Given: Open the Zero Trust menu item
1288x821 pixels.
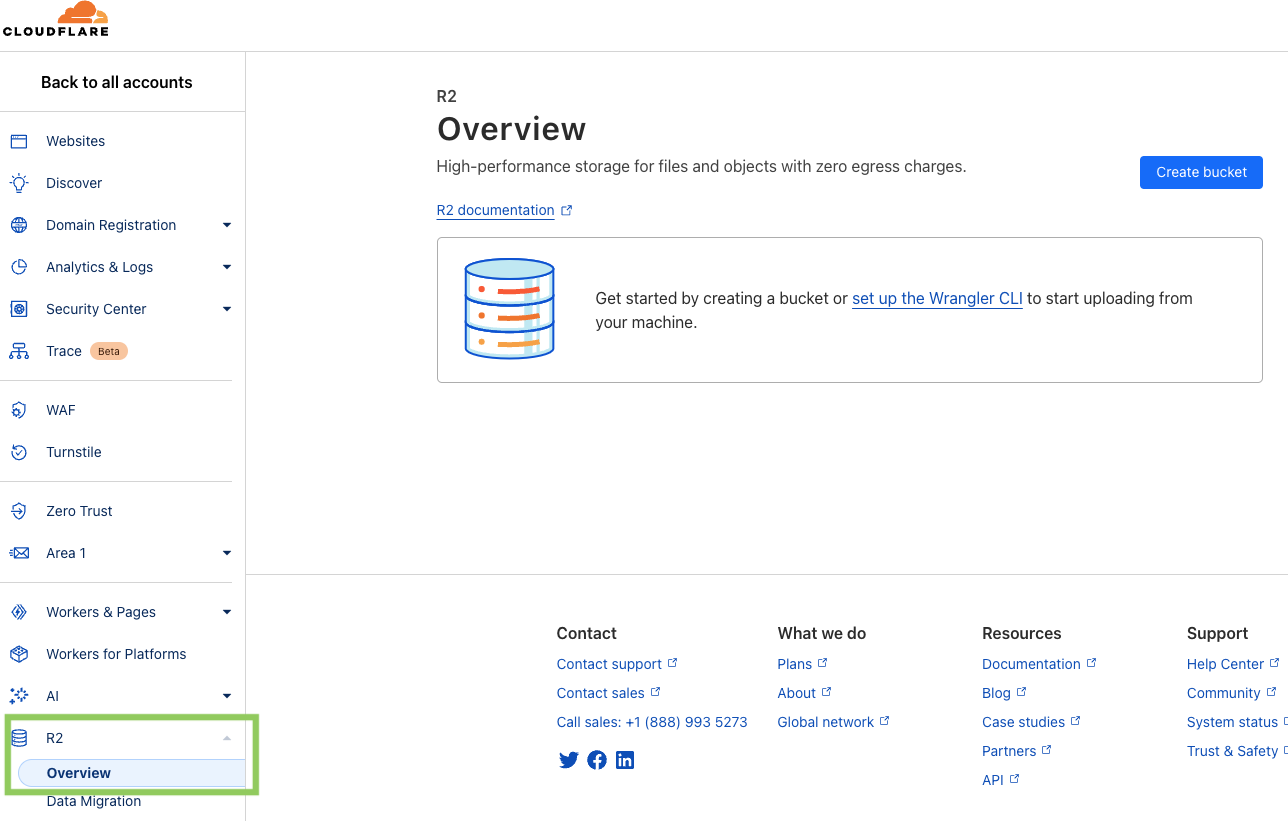Looking at the screenshot, I should click(79, 511).
